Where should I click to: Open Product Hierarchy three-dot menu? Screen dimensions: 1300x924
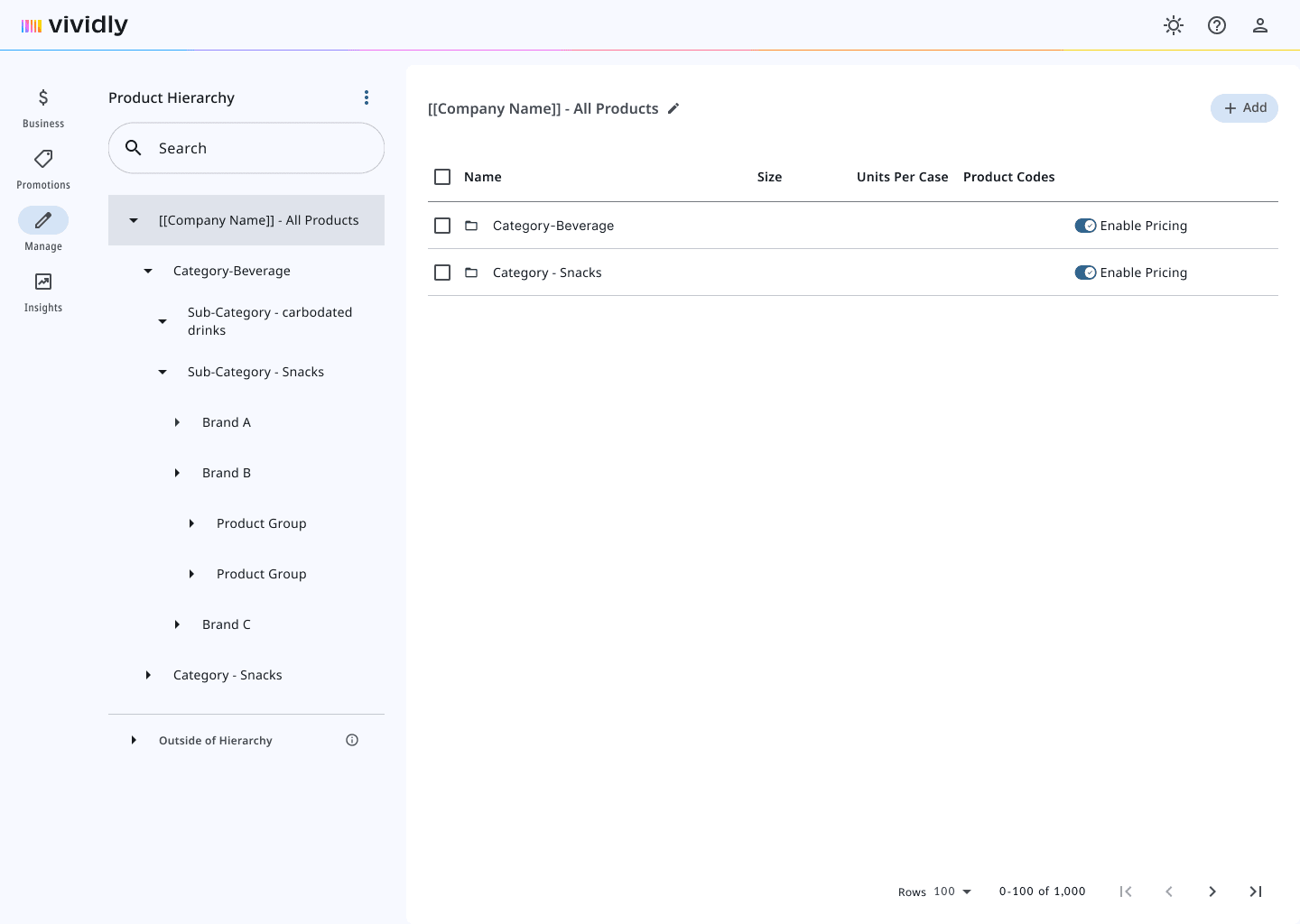click(367, 97)
